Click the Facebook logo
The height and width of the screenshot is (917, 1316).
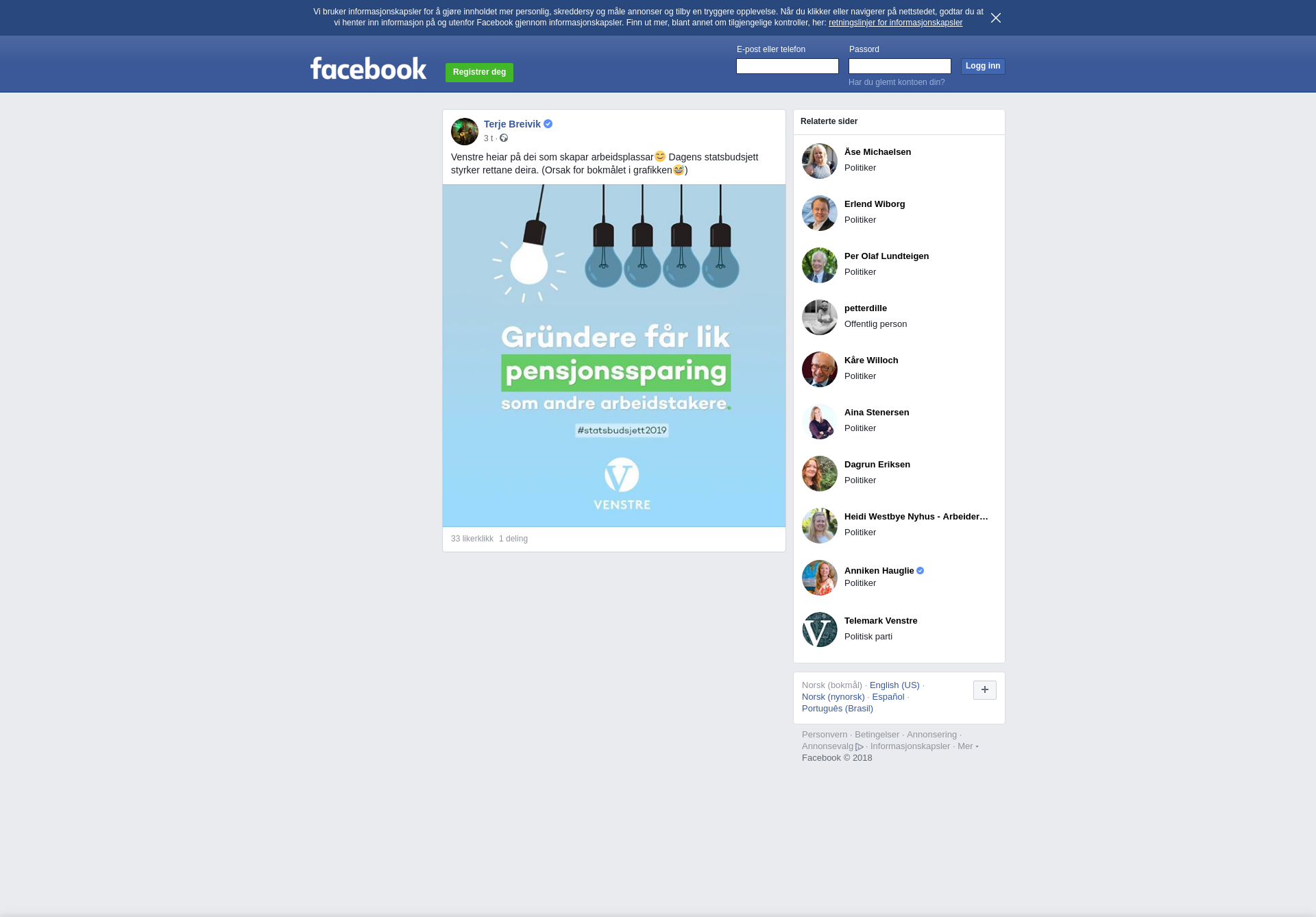(368, 69)
